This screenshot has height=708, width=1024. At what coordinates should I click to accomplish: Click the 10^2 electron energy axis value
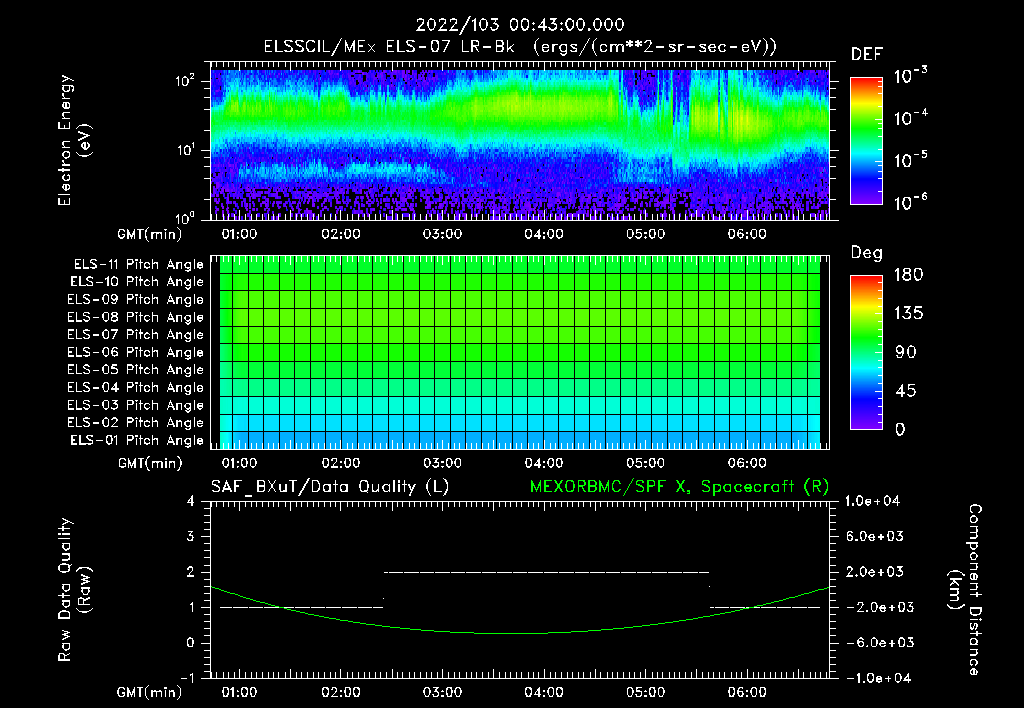pos(185,82)
